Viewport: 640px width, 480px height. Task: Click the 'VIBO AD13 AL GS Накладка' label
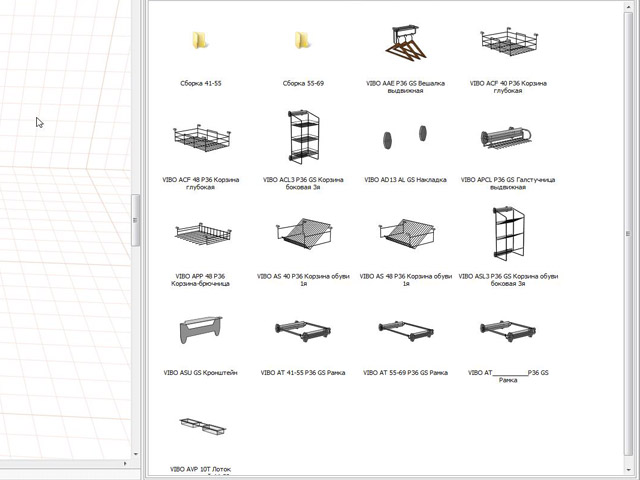click(405, 180)
